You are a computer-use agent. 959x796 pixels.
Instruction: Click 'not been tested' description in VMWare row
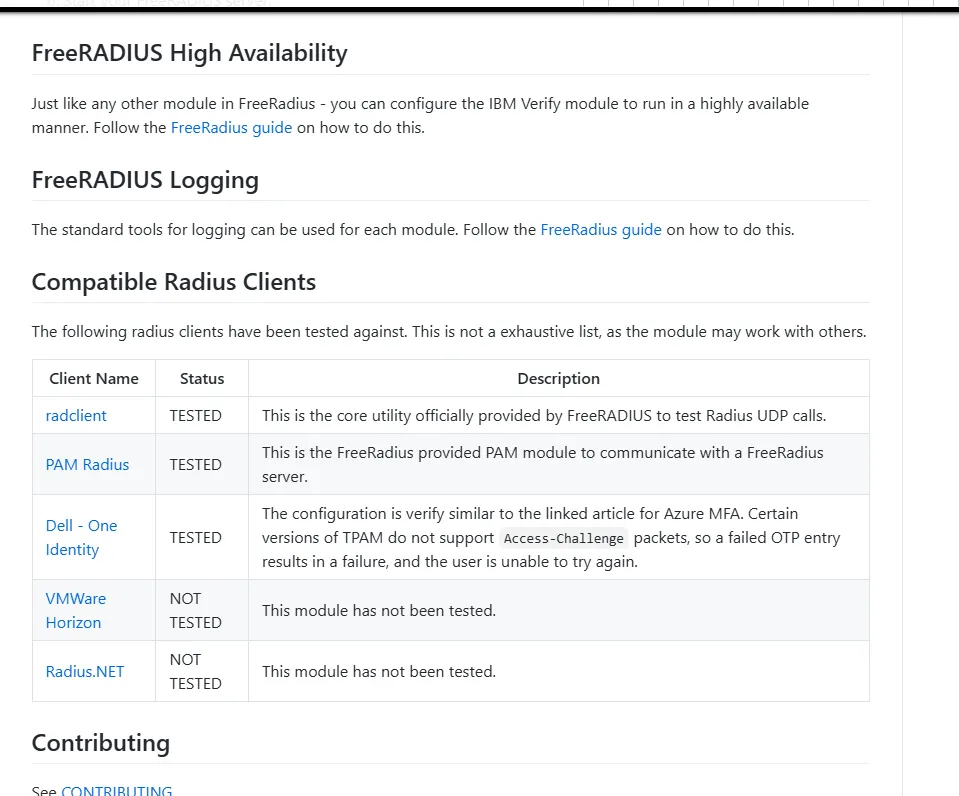tap(379, 610)
